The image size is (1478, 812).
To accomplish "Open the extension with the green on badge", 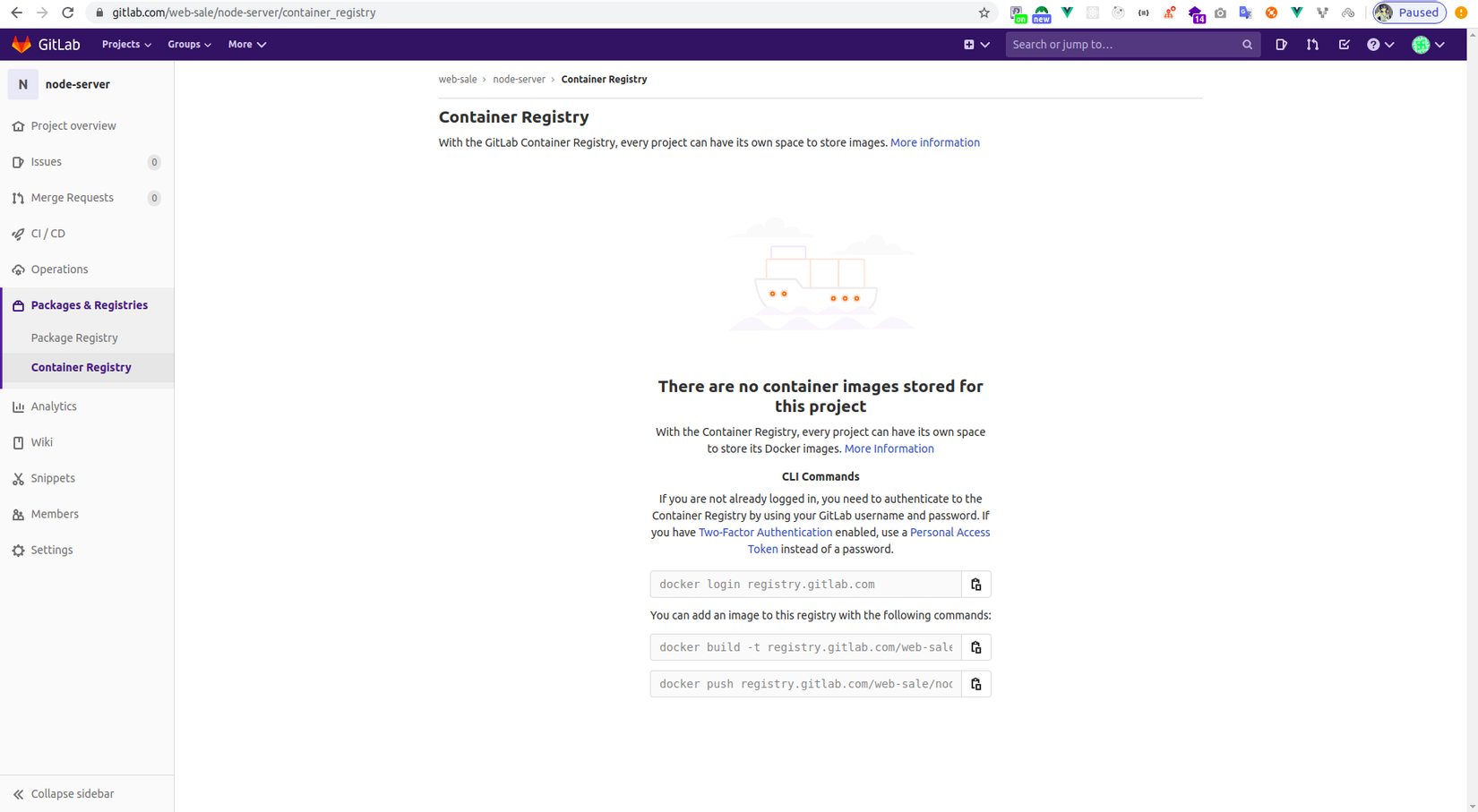I will 1018,13.
